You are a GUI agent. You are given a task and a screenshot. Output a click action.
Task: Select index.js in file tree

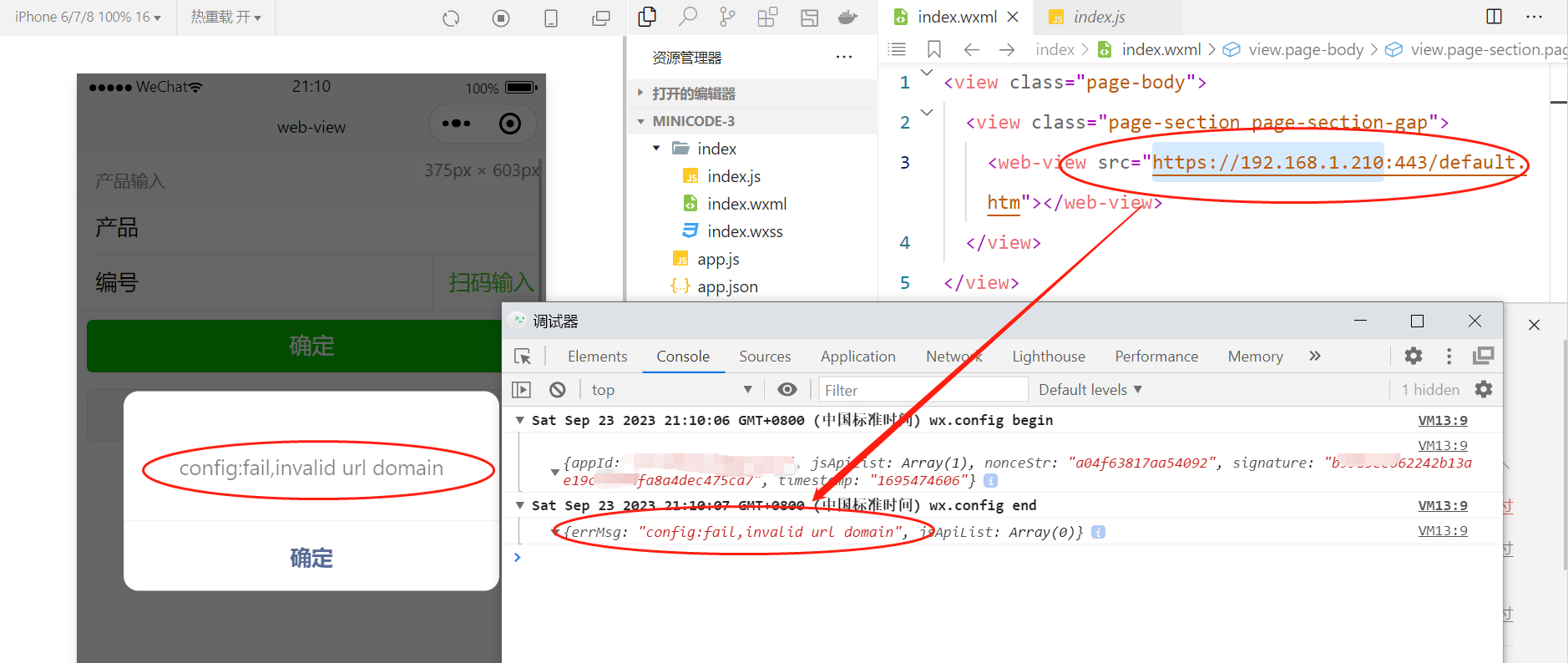[733, 176]
